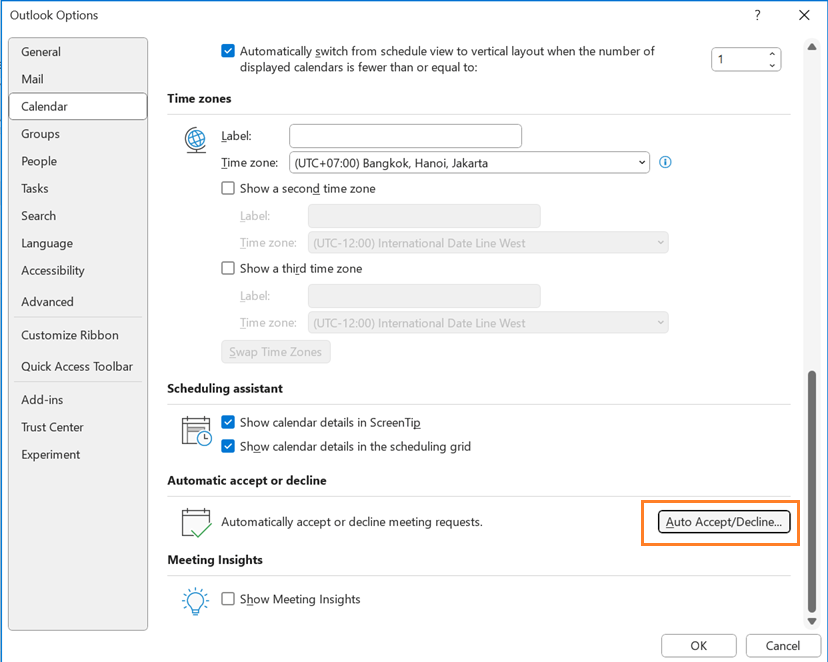Open the General options category

coord(78,52)
